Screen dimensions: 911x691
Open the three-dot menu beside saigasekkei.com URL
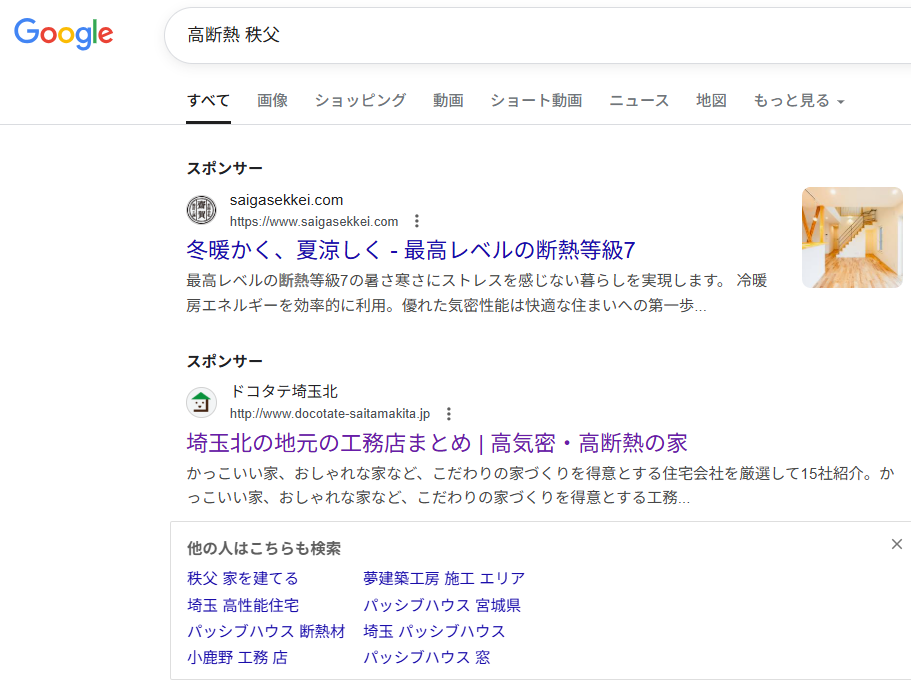[x=417, y=221]
